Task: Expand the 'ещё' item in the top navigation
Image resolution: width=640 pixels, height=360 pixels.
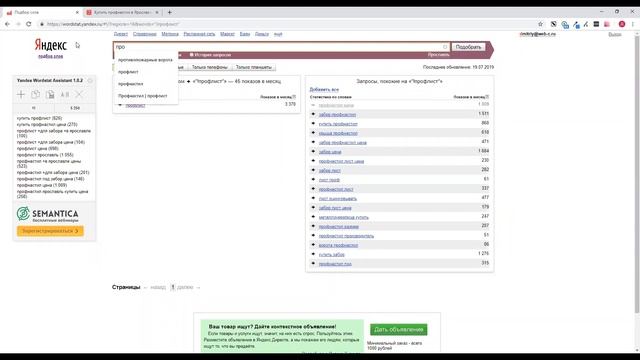Action: tap(278, 34)
